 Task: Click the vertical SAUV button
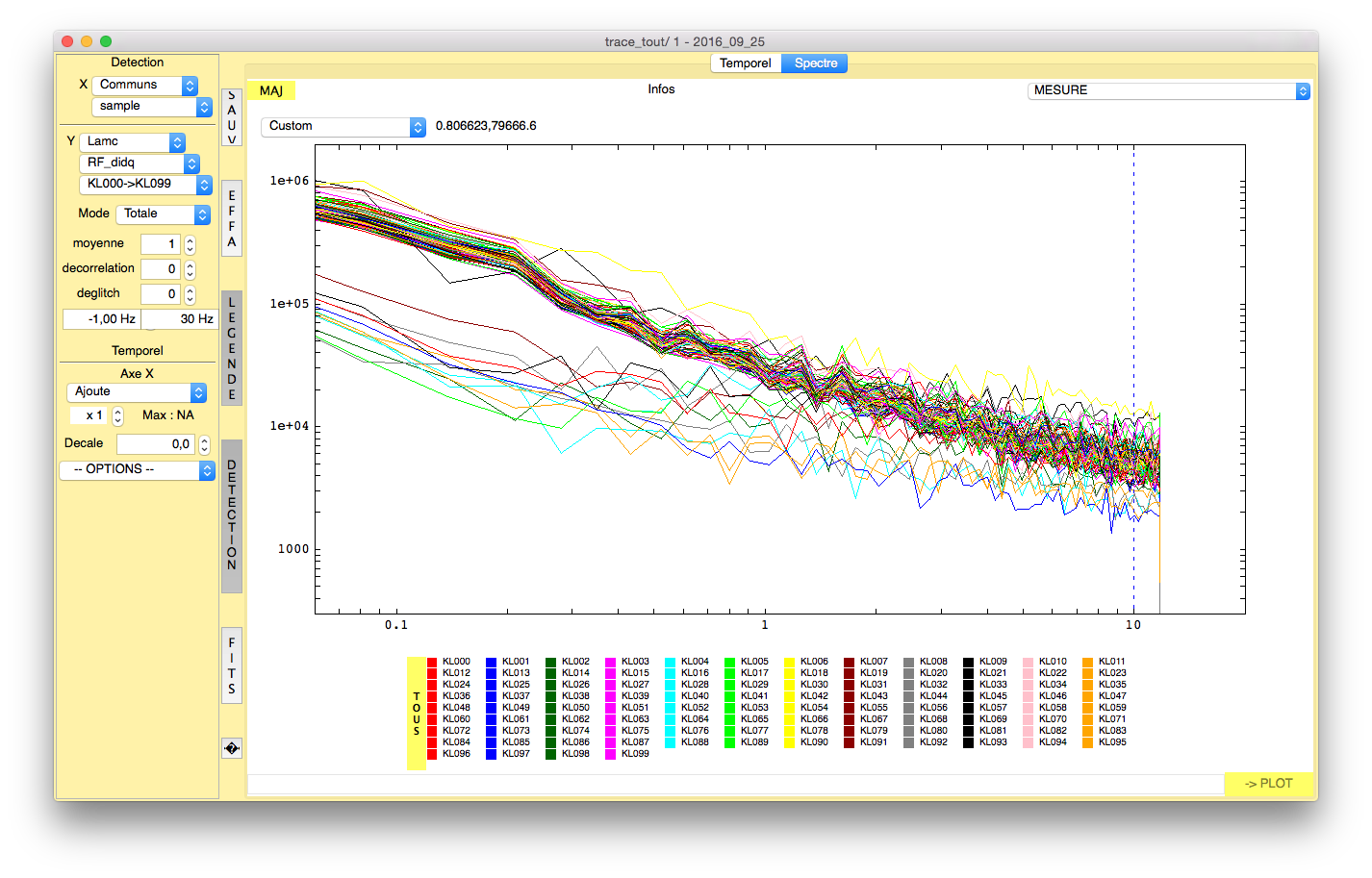[x=232, y=117]
